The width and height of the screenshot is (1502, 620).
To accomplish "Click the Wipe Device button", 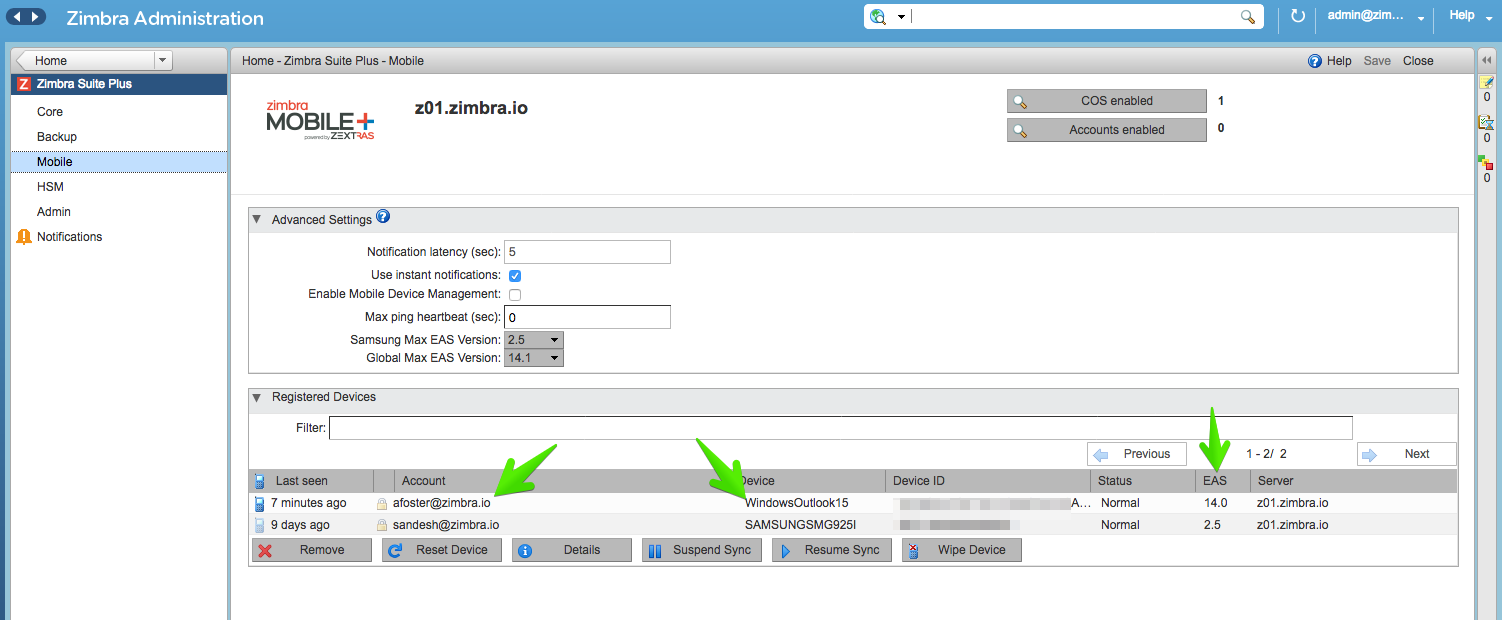I will (962, 550).
